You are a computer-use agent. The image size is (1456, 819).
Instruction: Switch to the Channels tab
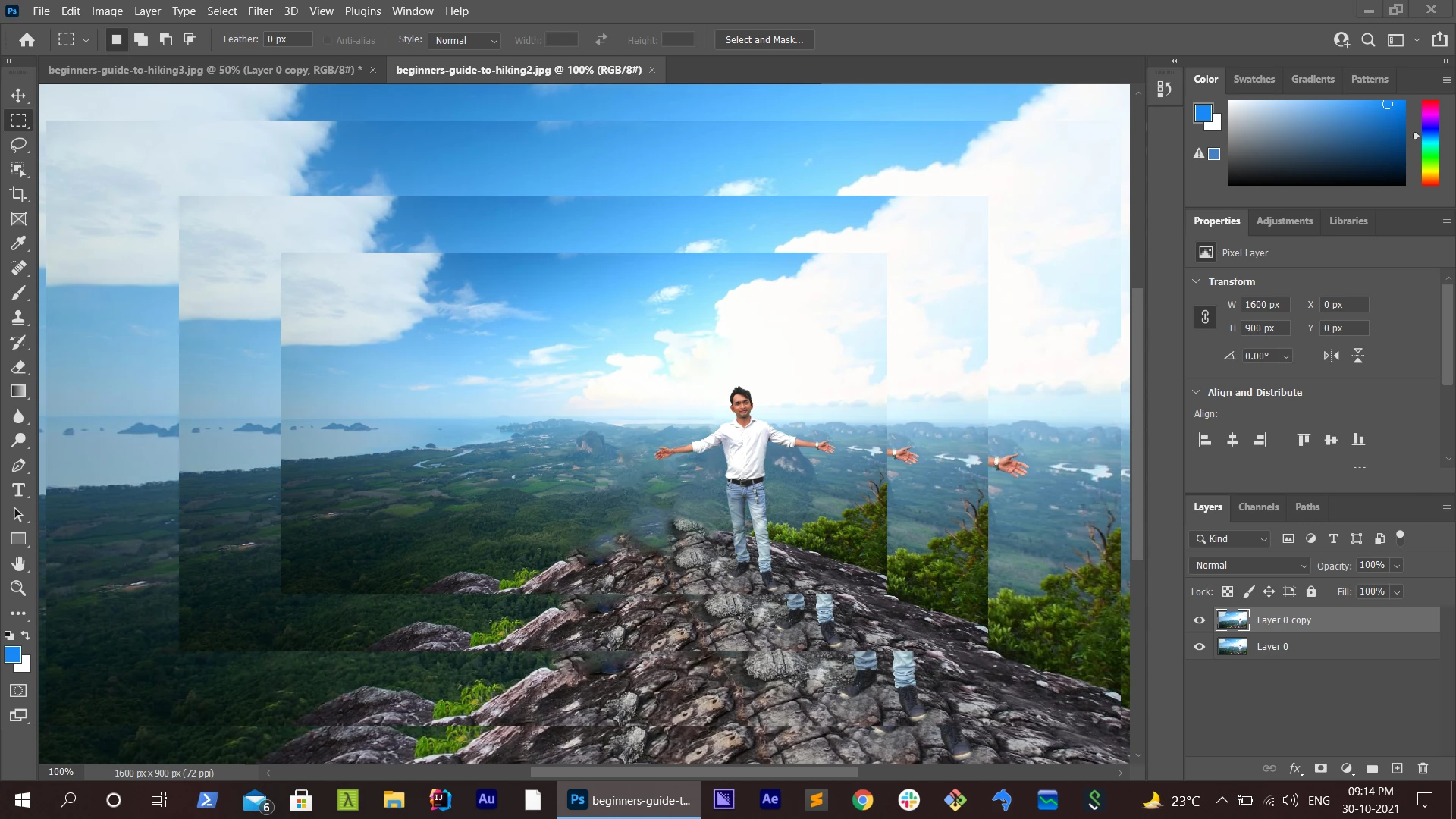click(1258, 507)
